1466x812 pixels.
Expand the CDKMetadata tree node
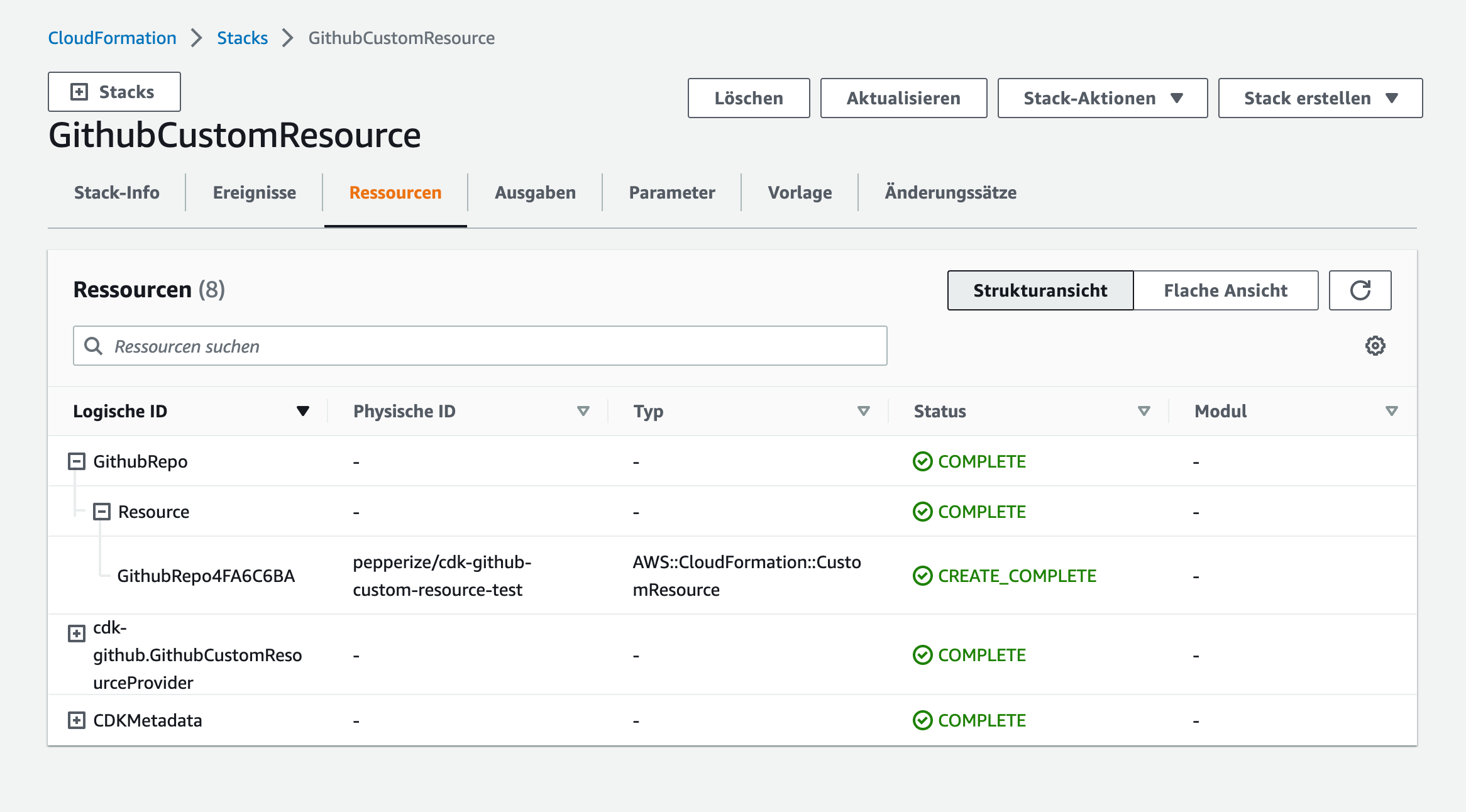point(76,720)
